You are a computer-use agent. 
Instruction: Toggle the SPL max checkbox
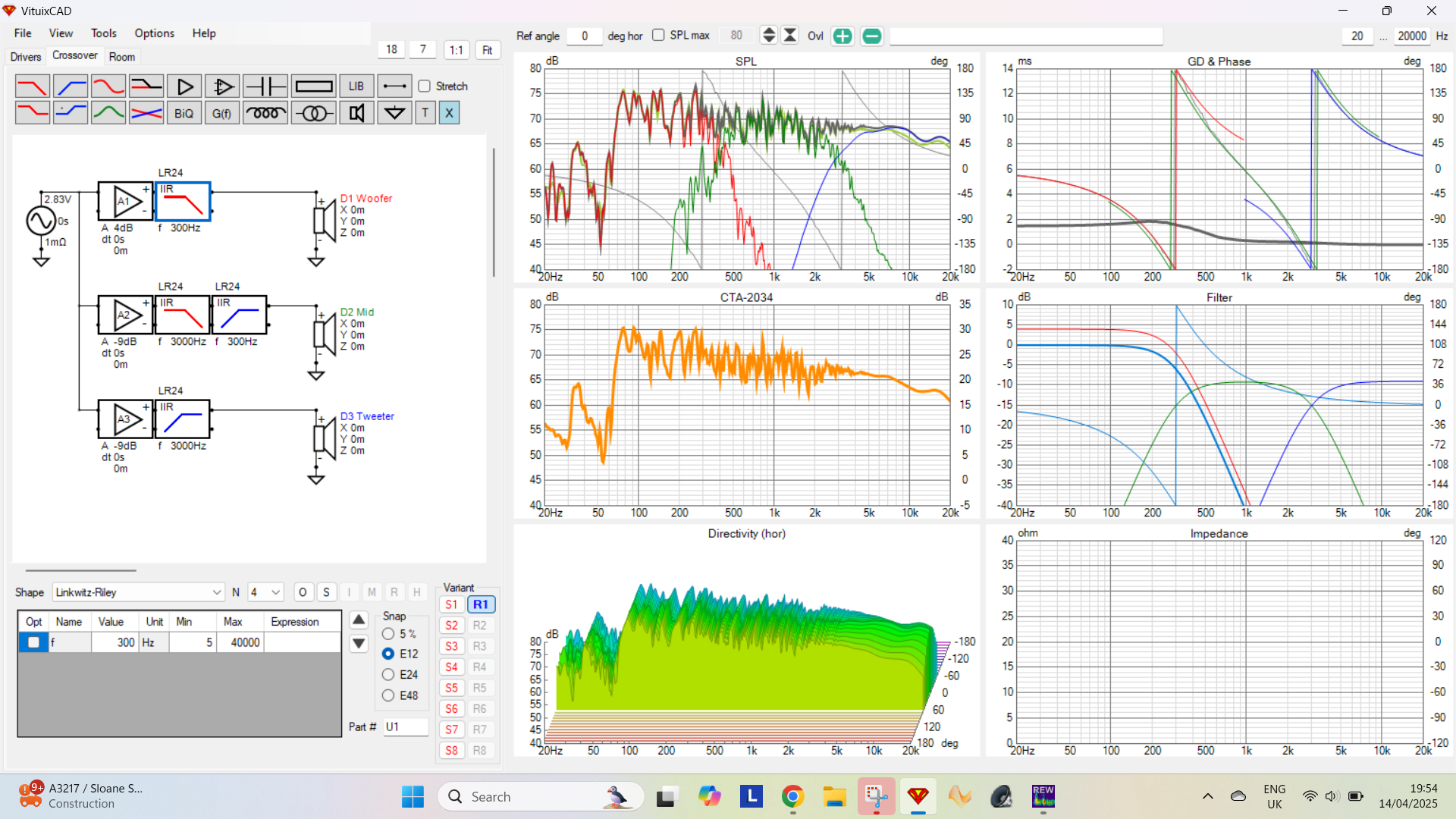click(x=658, y=35)
